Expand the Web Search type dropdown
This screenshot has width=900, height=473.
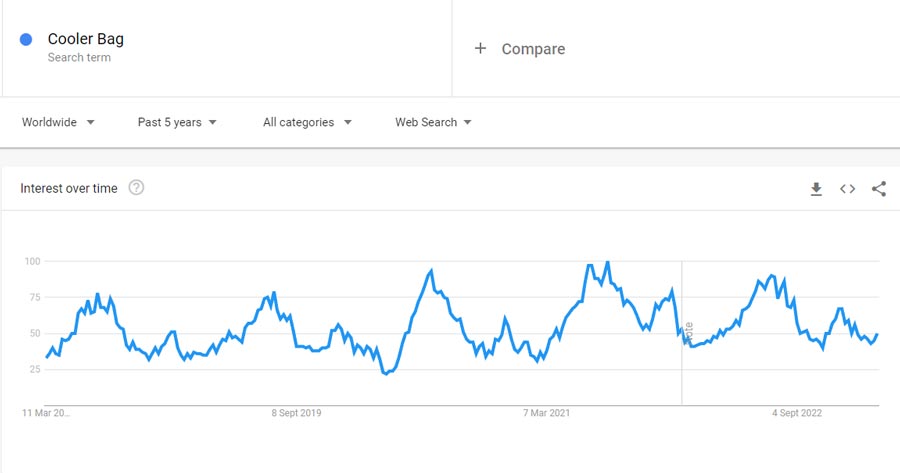[433, 122]
